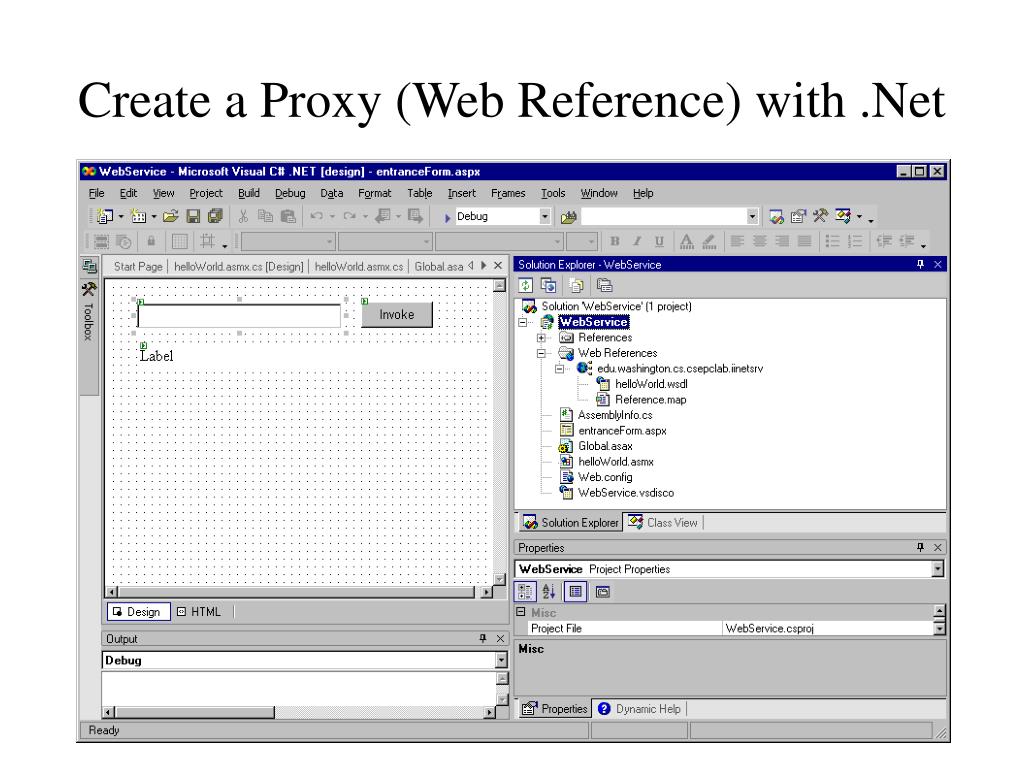Click the designer horizontal scrollbar
Image resolution: width=1024 pixels, height=768 pixels.
tap(299, 592)
